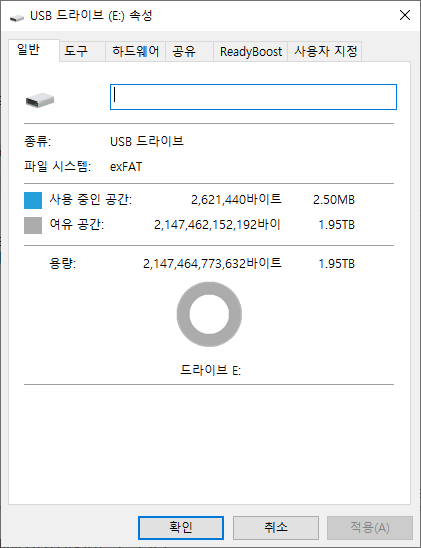Screen dimensions: 421x548
Task: Click the drive usage donut chart
Action: [x=209, y=314]
